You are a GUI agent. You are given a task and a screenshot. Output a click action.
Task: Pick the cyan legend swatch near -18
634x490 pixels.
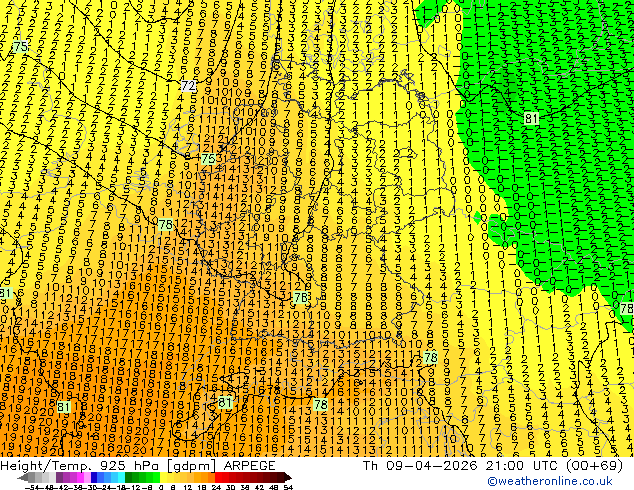click(x=121, y=477)
